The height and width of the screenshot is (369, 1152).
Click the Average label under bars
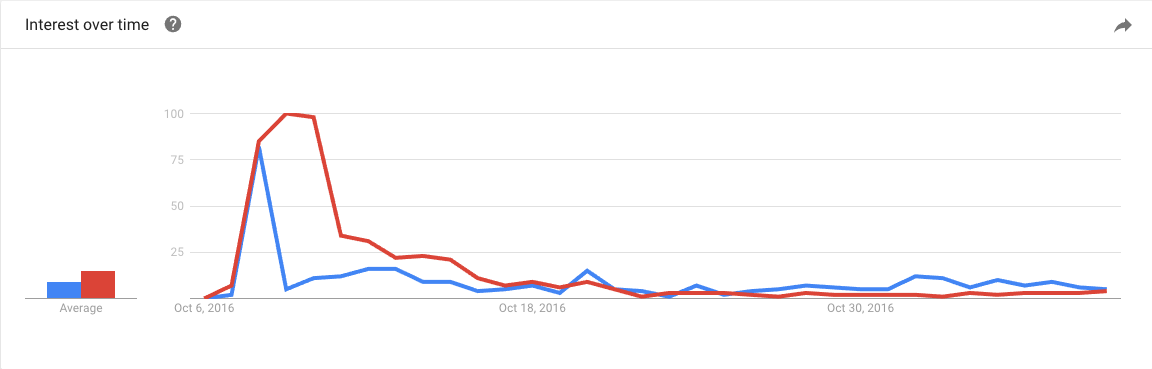tap(81, 309)
